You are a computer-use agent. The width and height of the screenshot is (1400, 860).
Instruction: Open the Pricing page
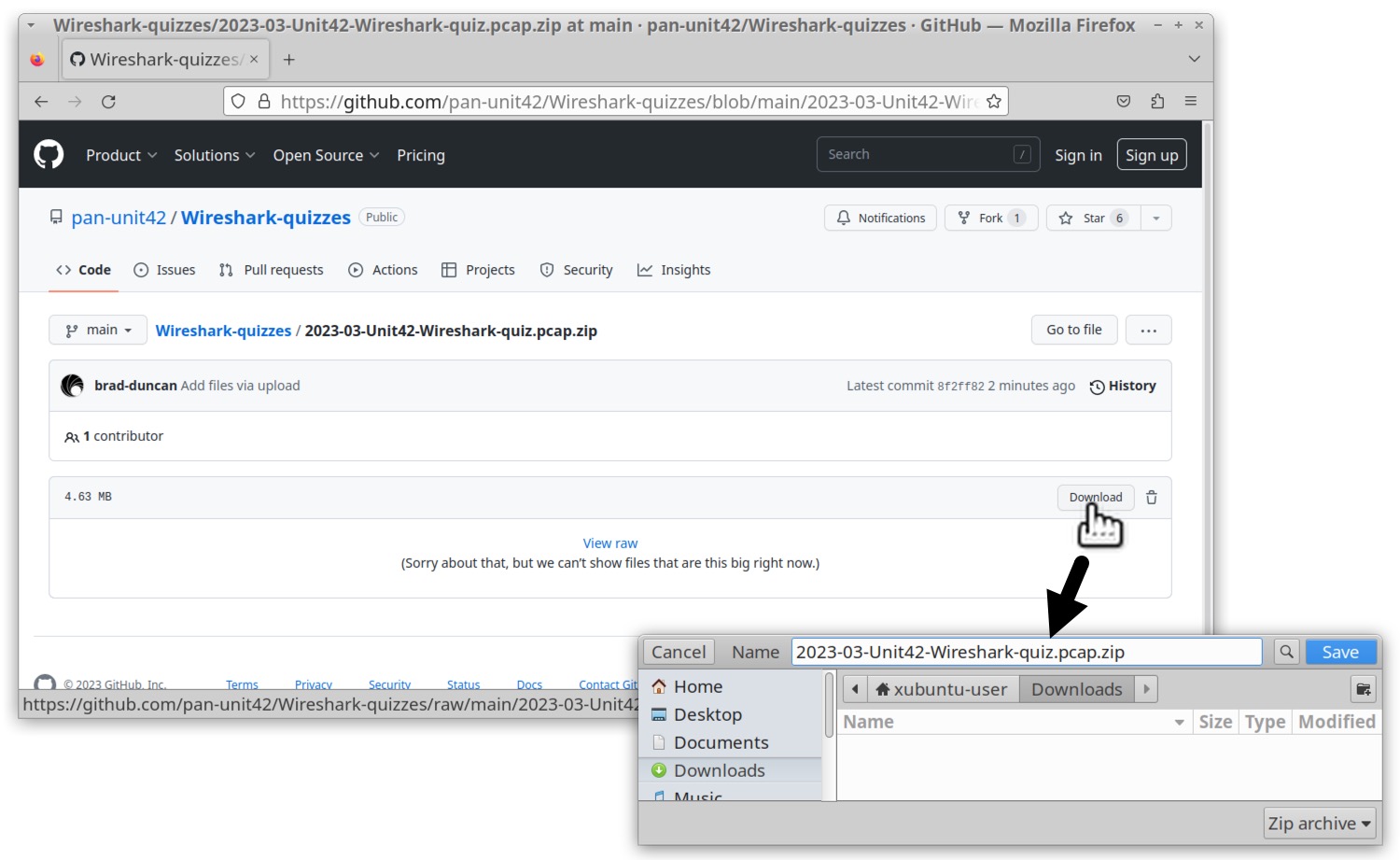click(x=421, y=155)
